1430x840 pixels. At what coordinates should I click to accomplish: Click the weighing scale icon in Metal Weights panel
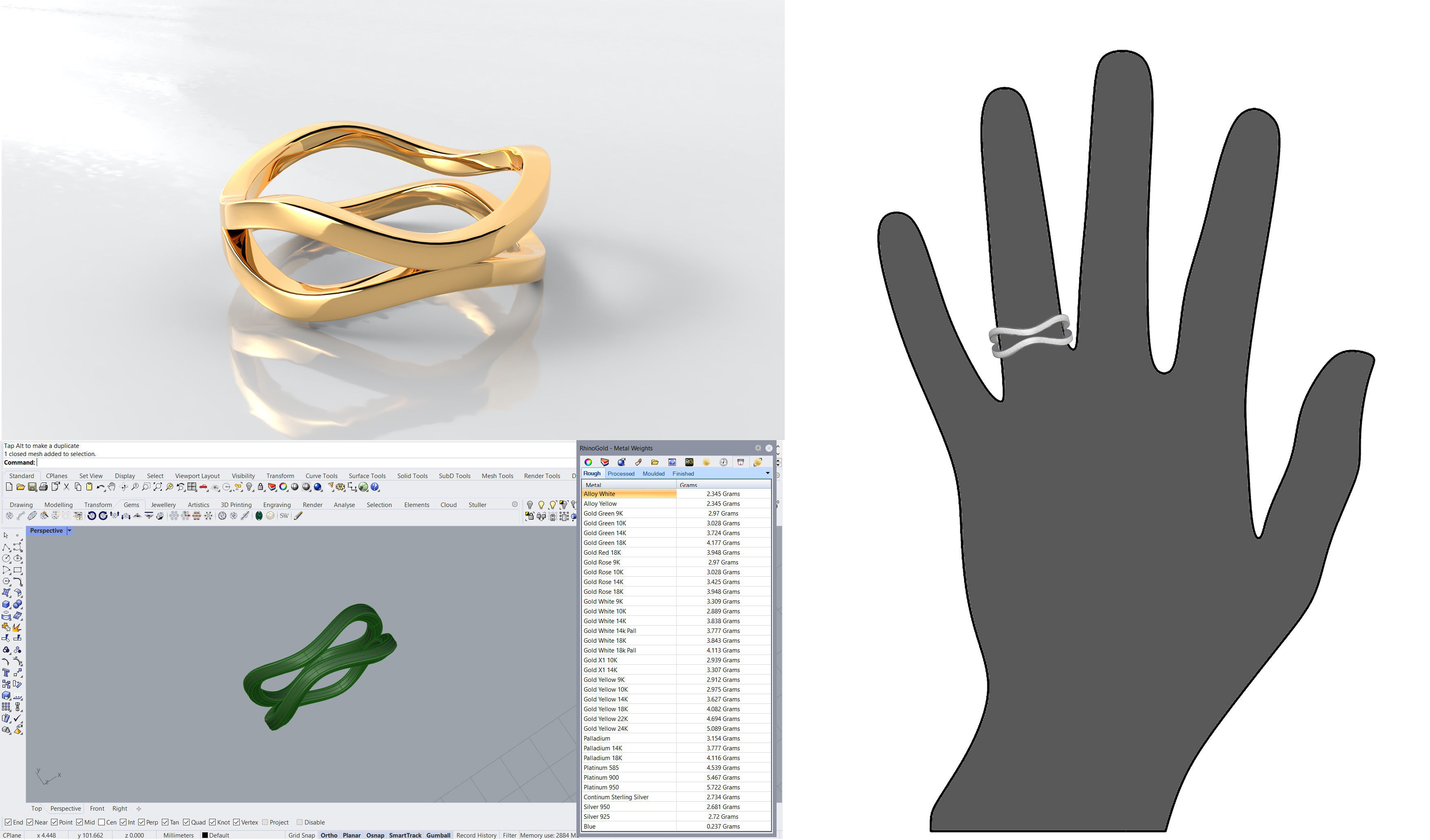[x=741, y=463]
